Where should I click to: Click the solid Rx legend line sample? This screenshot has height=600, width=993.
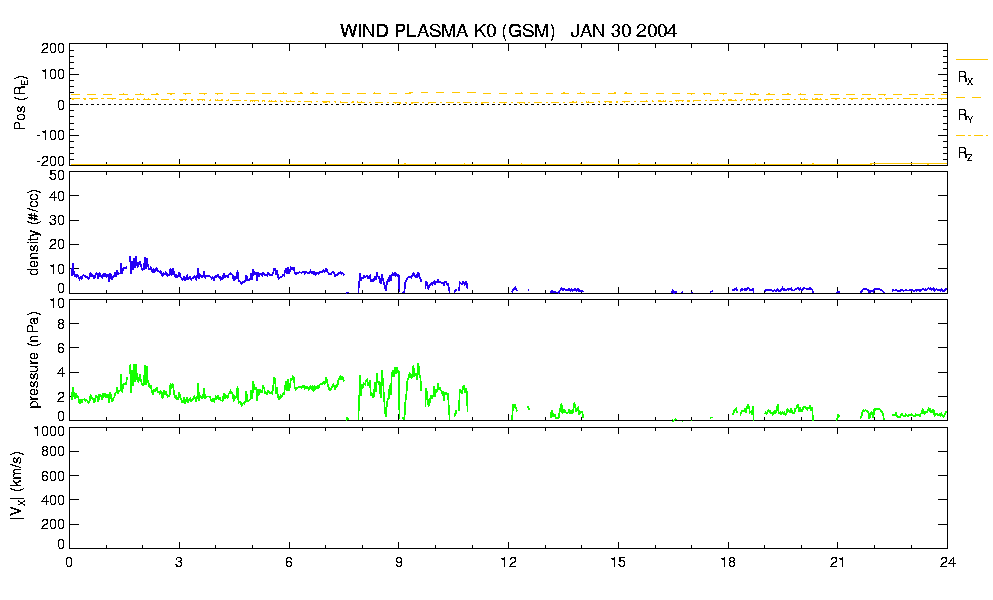click(x=971, y=60)
